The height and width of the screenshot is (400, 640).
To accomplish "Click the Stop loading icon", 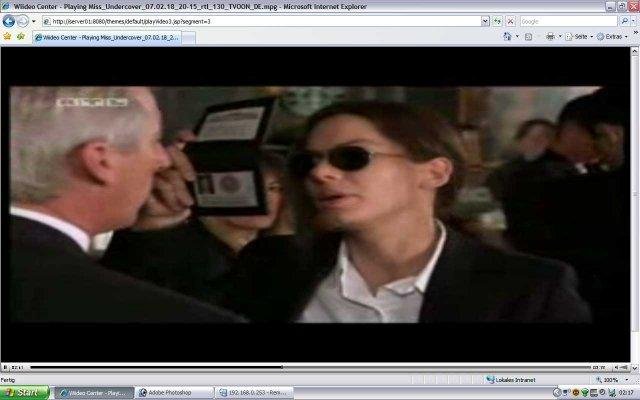I will (x=510, y=21).
